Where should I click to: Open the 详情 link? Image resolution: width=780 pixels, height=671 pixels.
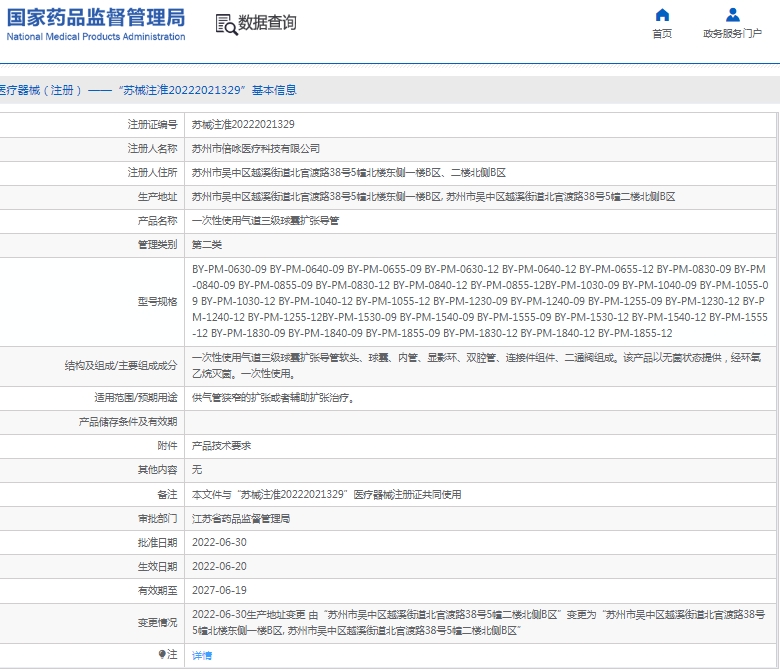click(202, 656)
